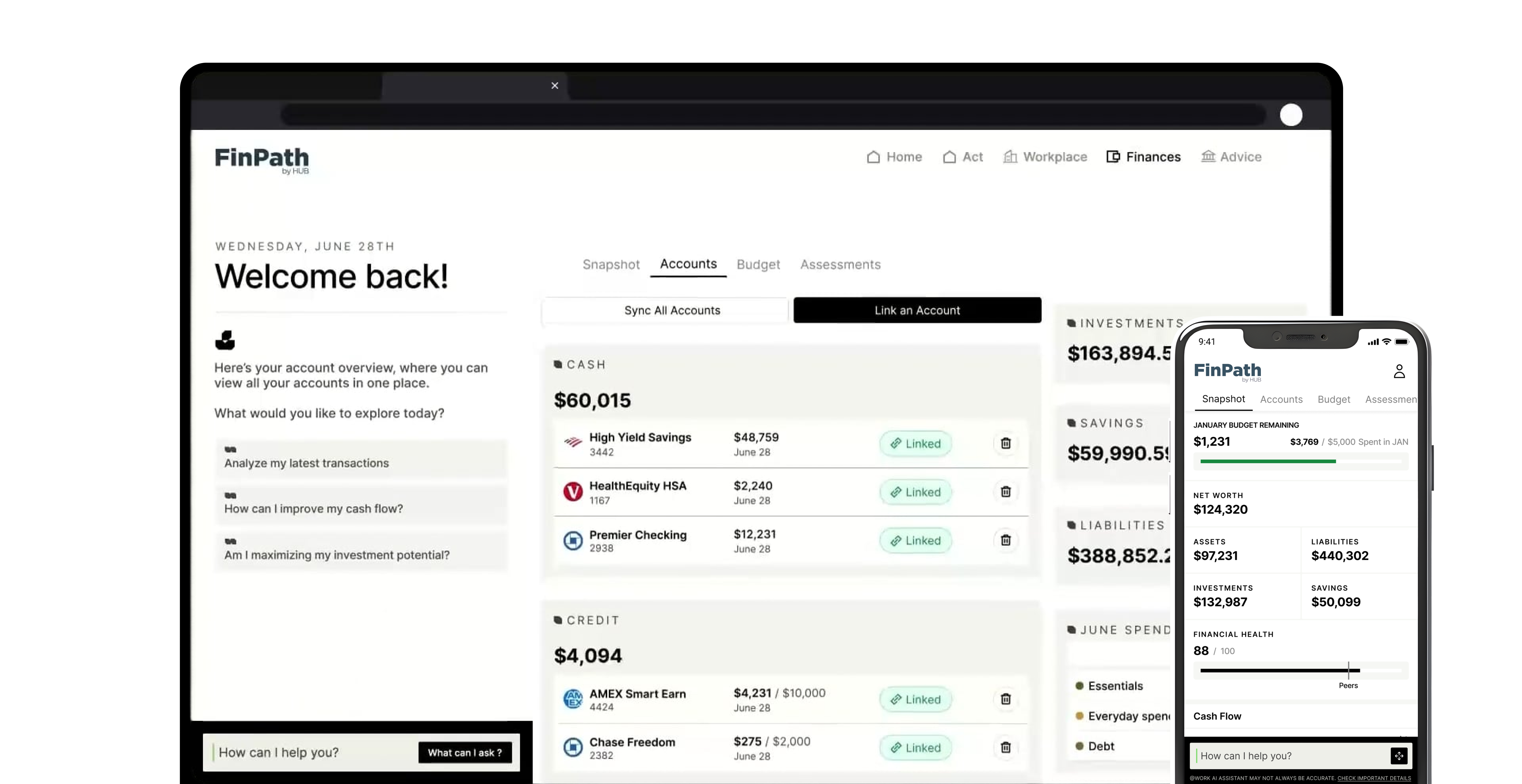Delete the Chase Freedom card
This screenshot has width=1522, height=784.
coord(1005,747)
